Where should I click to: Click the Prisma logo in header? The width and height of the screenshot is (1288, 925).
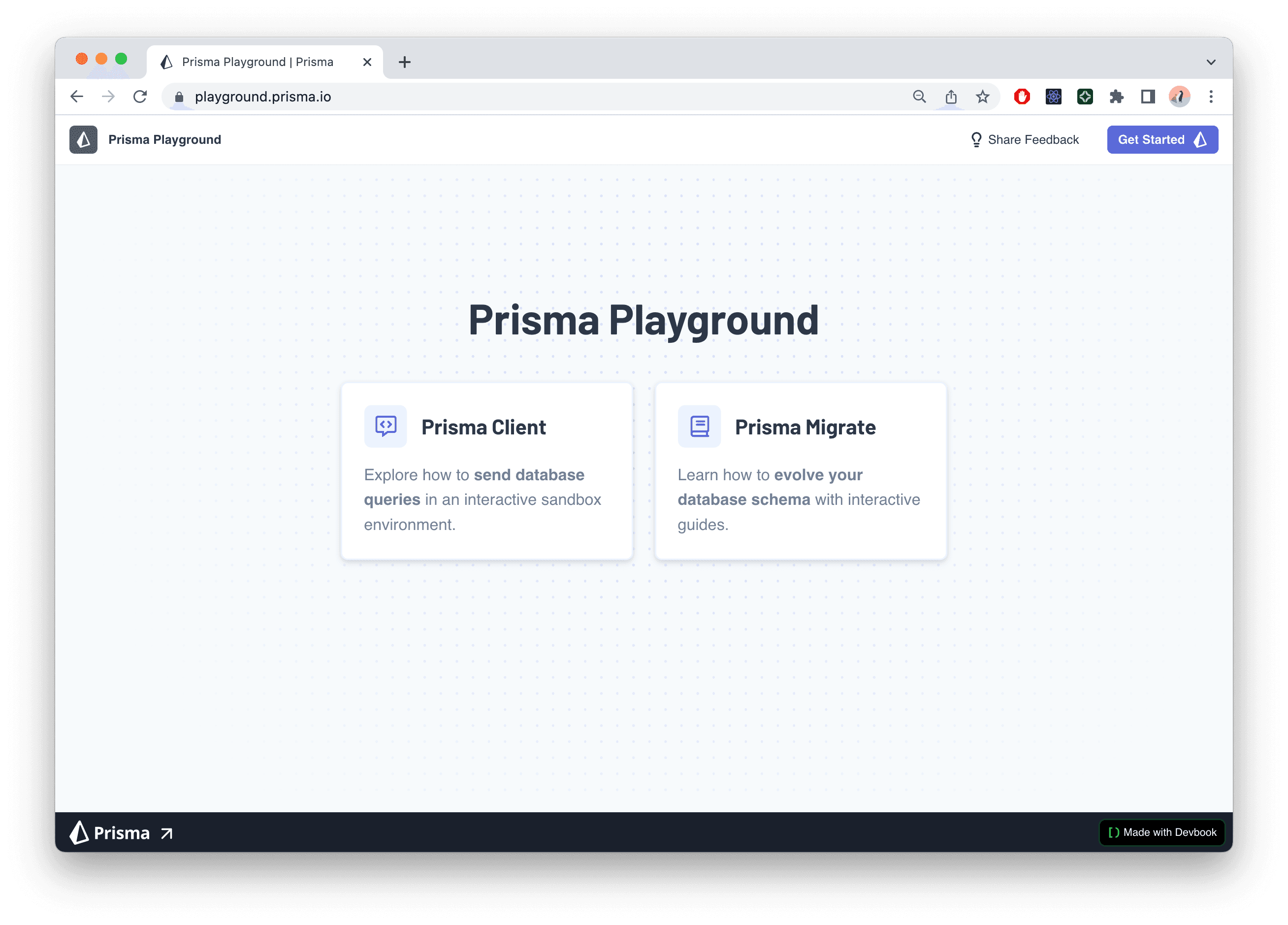83,140
